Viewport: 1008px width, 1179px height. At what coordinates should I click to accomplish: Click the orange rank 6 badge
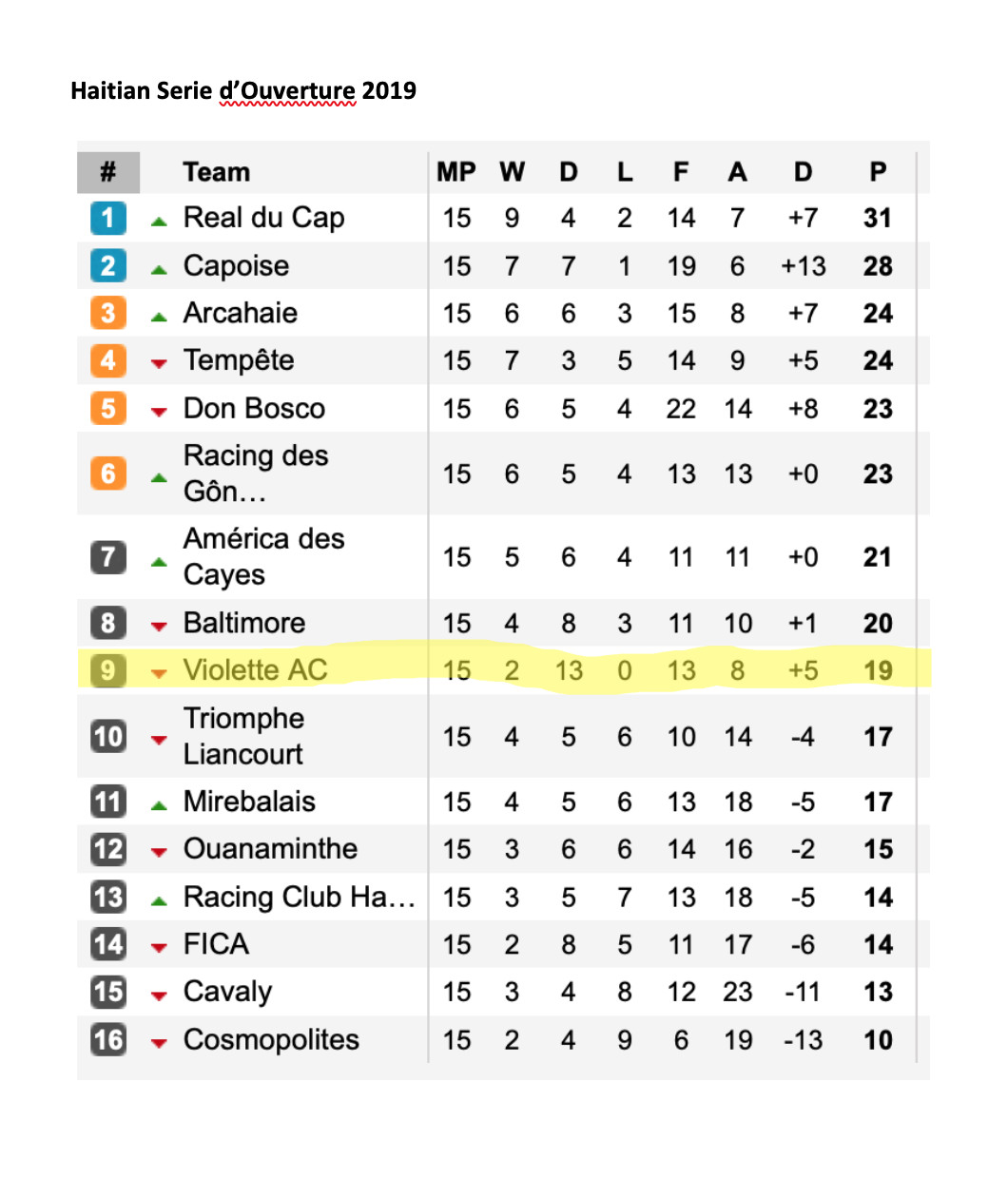pyautogui.click(x=108, y=474)
